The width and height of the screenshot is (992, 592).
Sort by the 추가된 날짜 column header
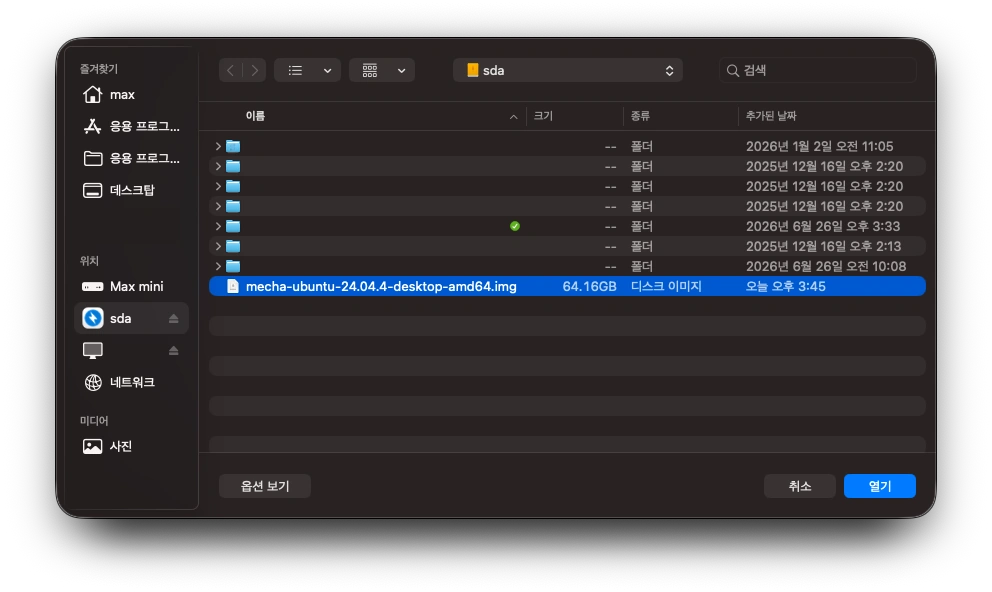coord(771,116)
